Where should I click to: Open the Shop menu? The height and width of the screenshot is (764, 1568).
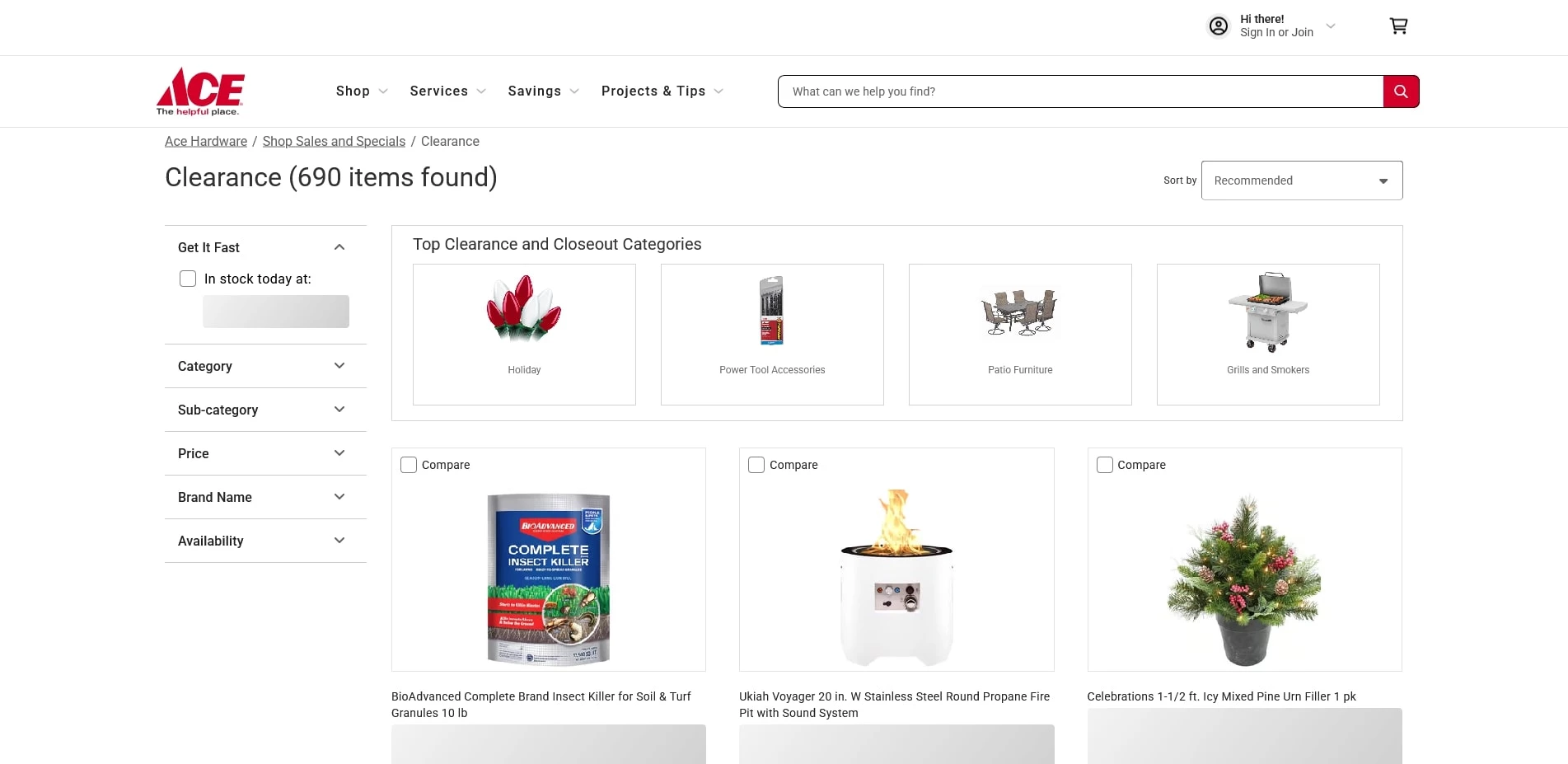[x=361, y=91]
